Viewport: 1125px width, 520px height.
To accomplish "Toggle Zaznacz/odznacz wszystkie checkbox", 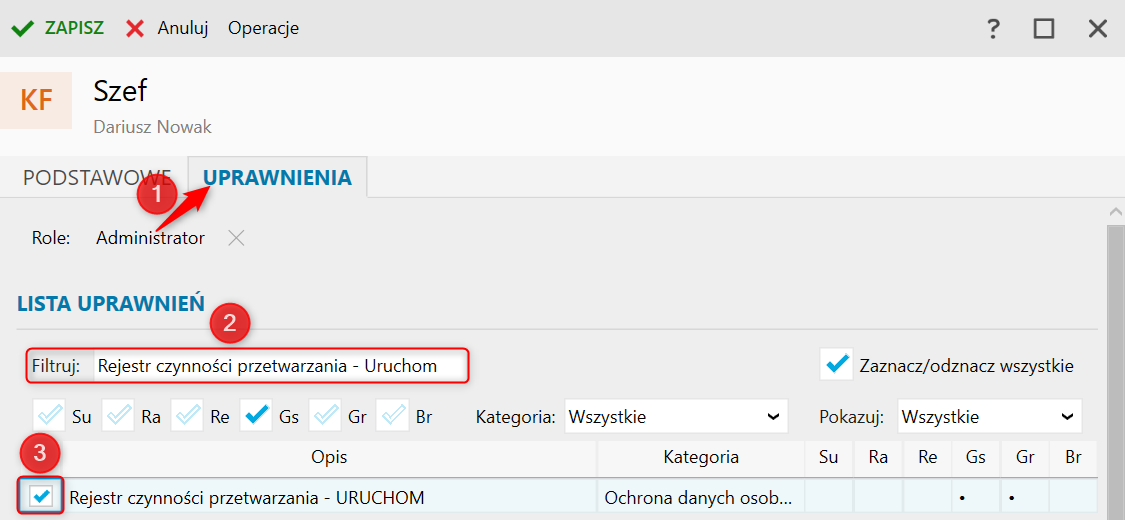I will [x=836, y=364].
